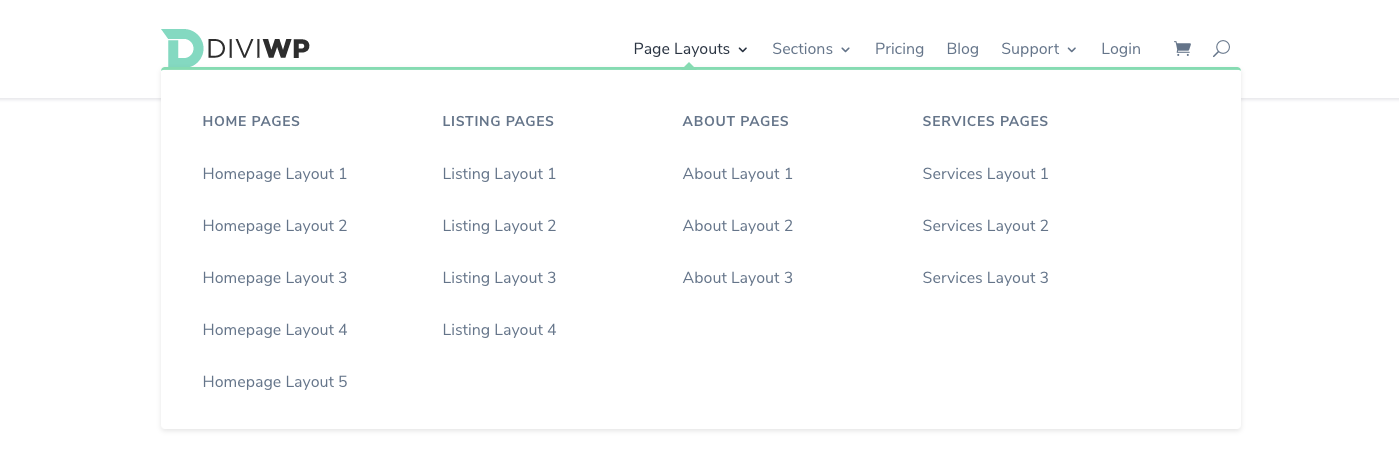The width and height of the screenshot is (1399, 455).
Task: Expand the Support dropdown chevron
Action: click(1072, 50)
